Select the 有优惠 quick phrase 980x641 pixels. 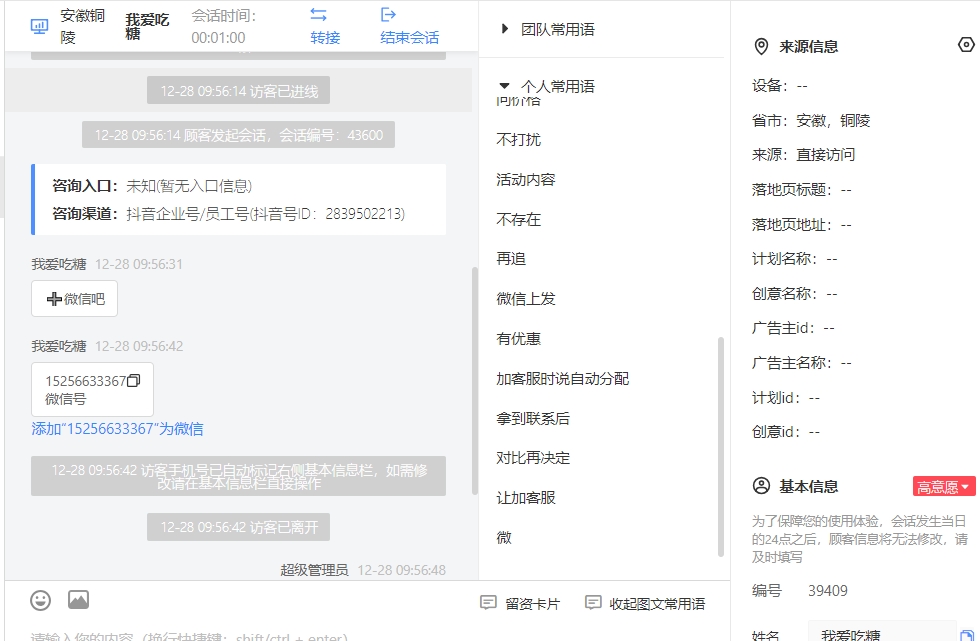[x=519, y=339]
